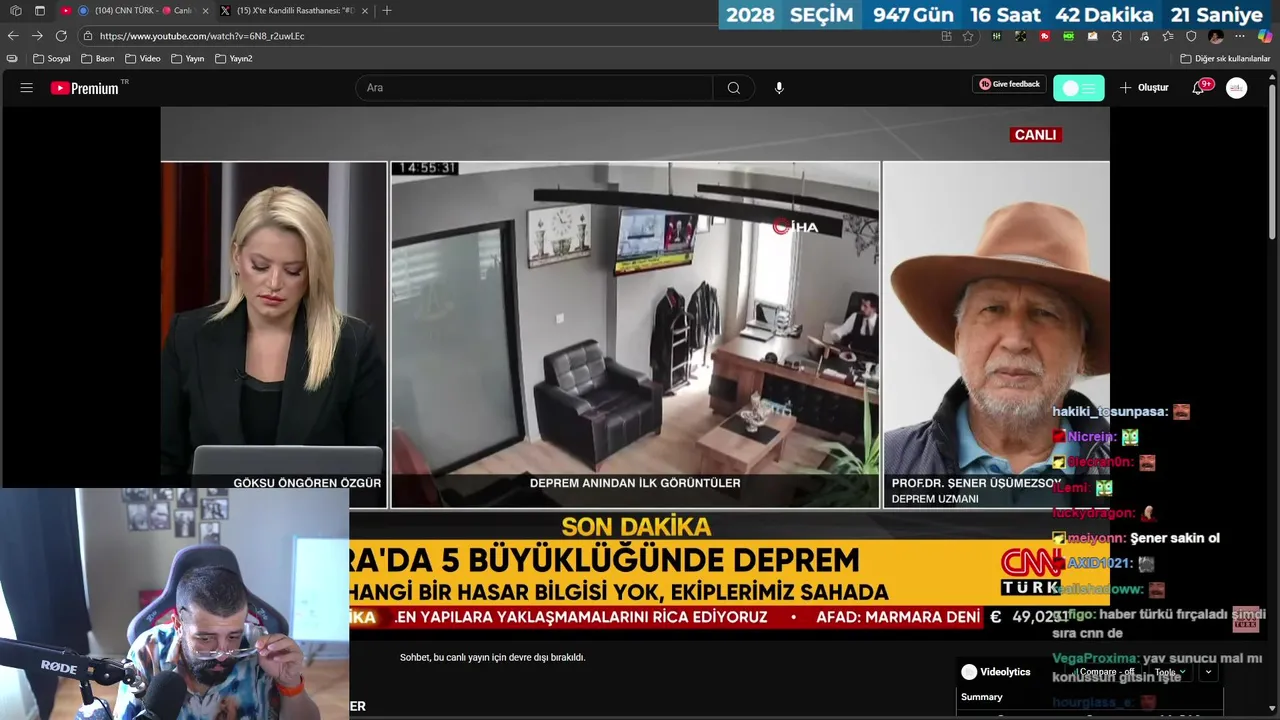Close the Kandilli Rasathanesi tab
1280x720 pixels.
364,10
